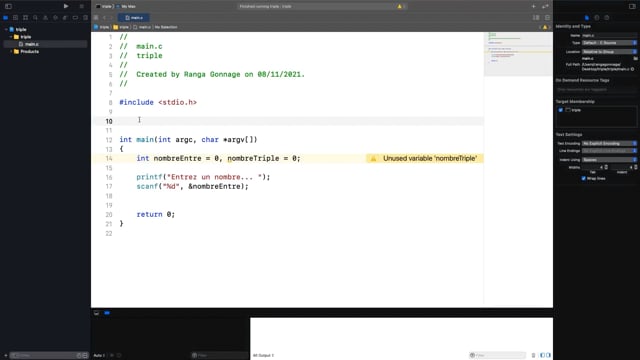Image resolution: width=640 pixels, height=360 pixels.
Task: Open the Type dropdown in inspector
Action: pos(609,43)
